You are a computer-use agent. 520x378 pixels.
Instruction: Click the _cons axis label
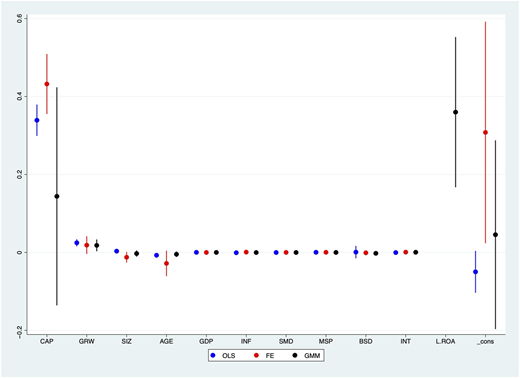(485, 342)
